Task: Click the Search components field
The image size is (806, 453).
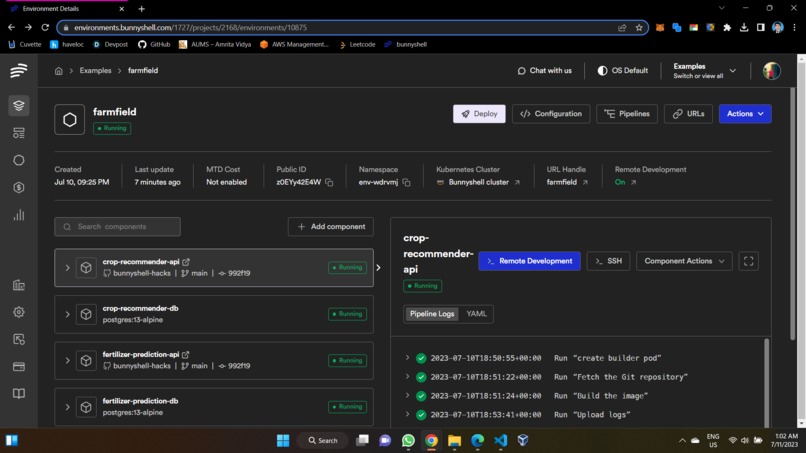Action: point(117,227)
